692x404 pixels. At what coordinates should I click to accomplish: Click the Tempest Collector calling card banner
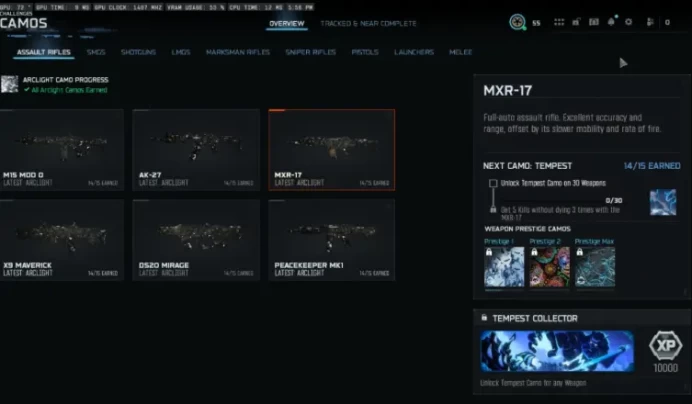(557, 351)
